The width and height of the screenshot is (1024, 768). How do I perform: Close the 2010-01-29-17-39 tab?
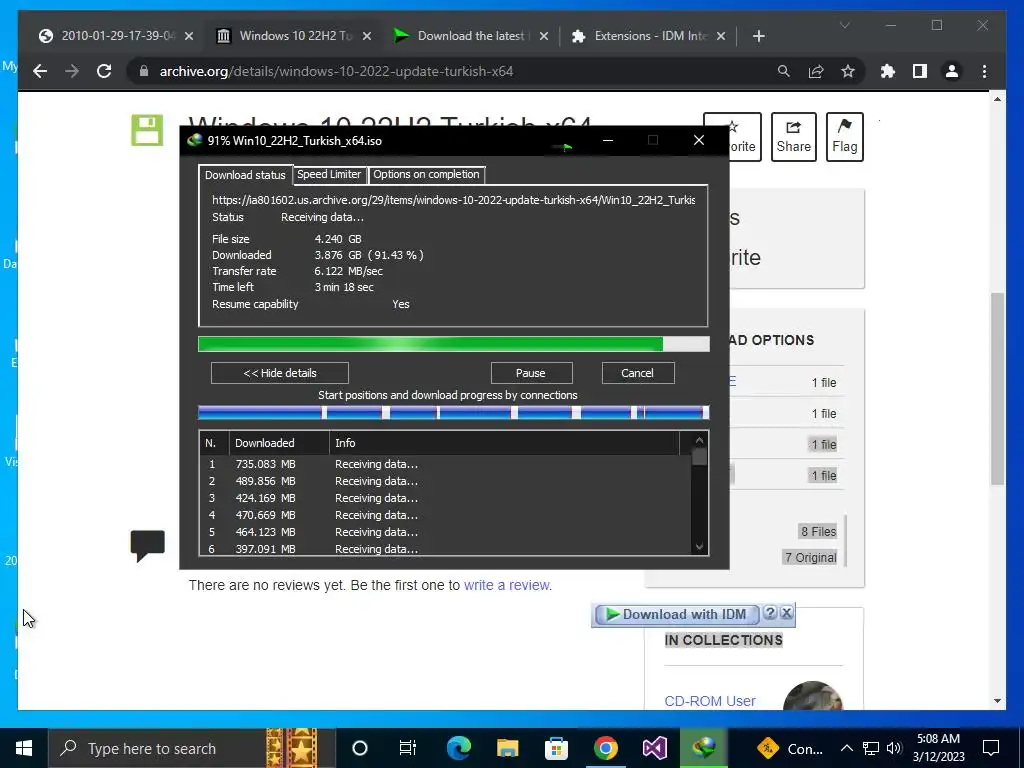click(x=189, y=36)
